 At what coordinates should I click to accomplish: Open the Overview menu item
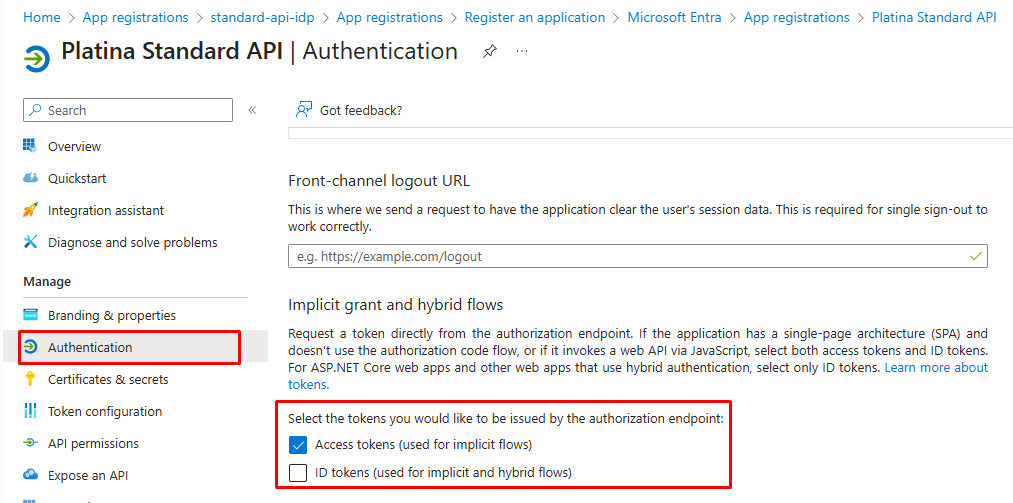pos(74,146)
